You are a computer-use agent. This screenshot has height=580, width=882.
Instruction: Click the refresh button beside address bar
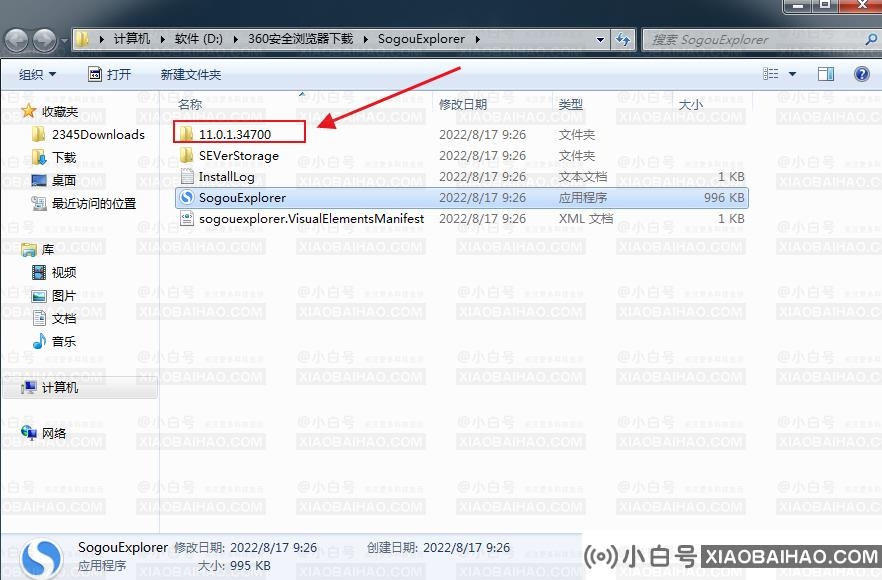[623, 39]
